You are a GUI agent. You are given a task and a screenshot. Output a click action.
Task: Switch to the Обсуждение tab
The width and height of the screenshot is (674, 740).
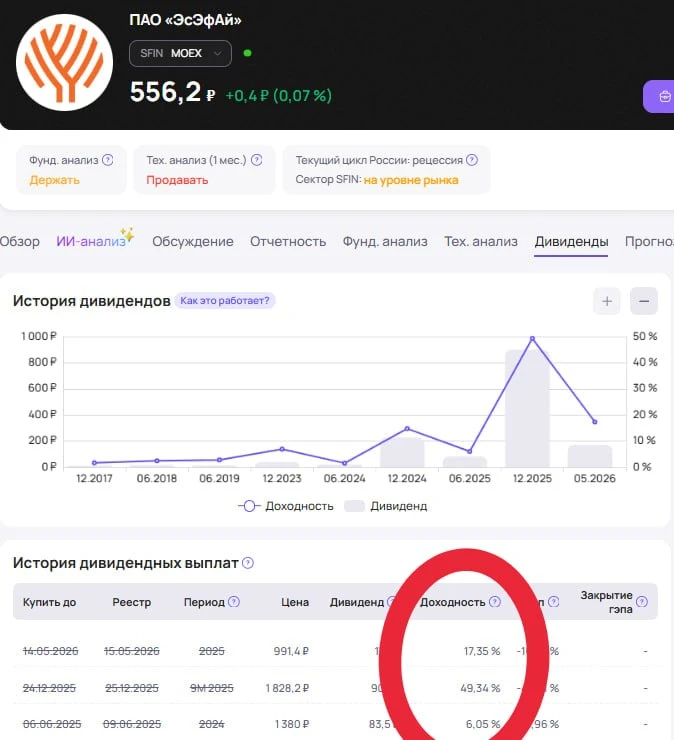193,241
